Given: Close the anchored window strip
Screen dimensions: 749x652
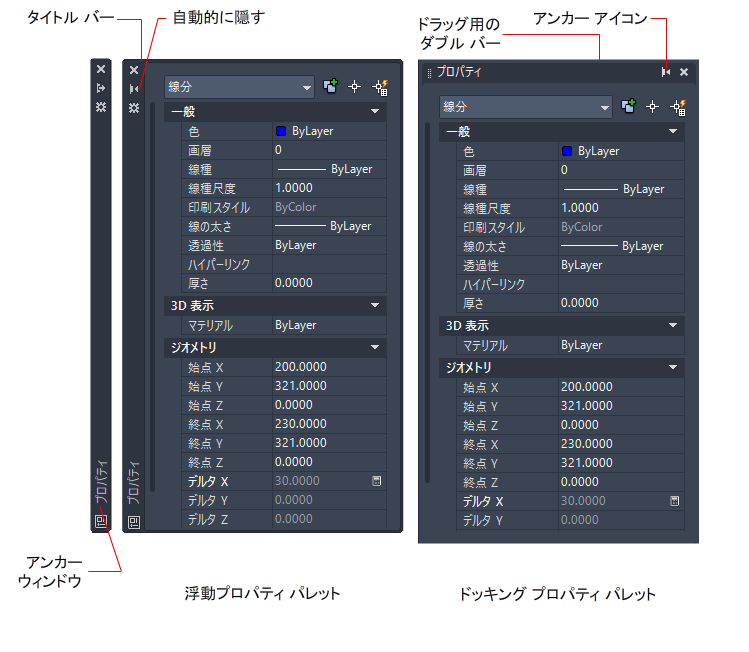Looking at the screenshot, I should pos(101,69).
